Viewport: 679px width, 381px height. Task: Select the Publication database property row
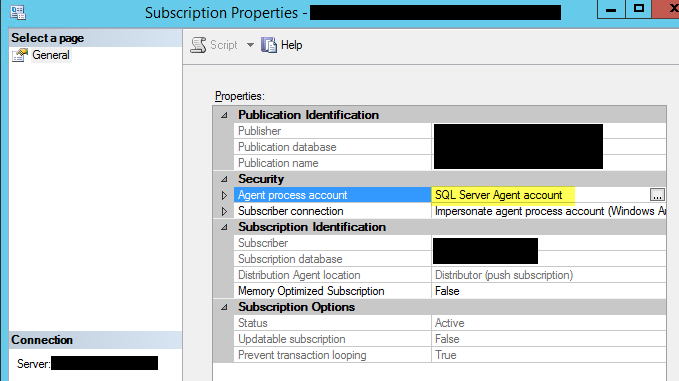[333, 147]
